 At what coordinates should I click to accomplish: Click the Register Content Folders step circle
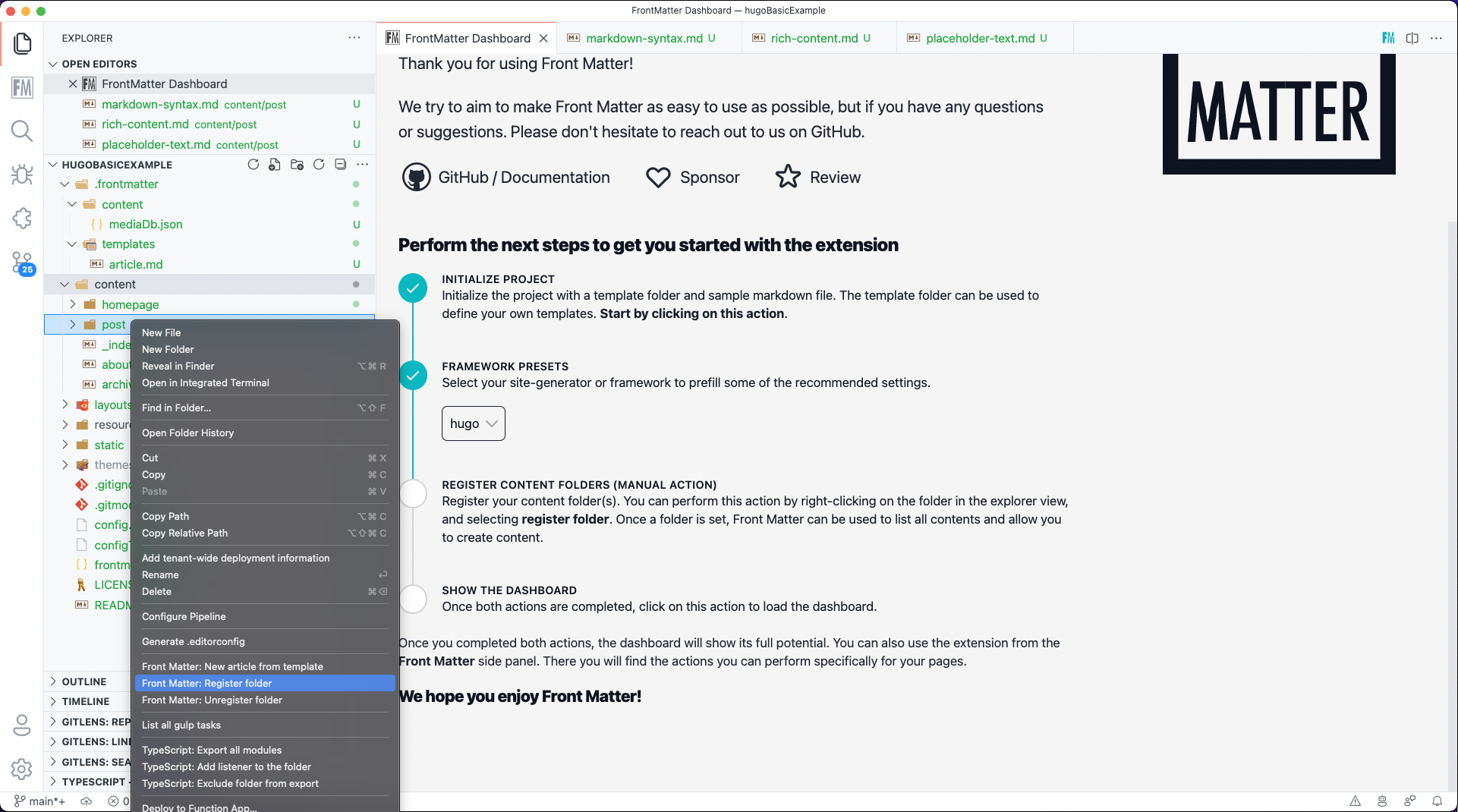[413, 493]
